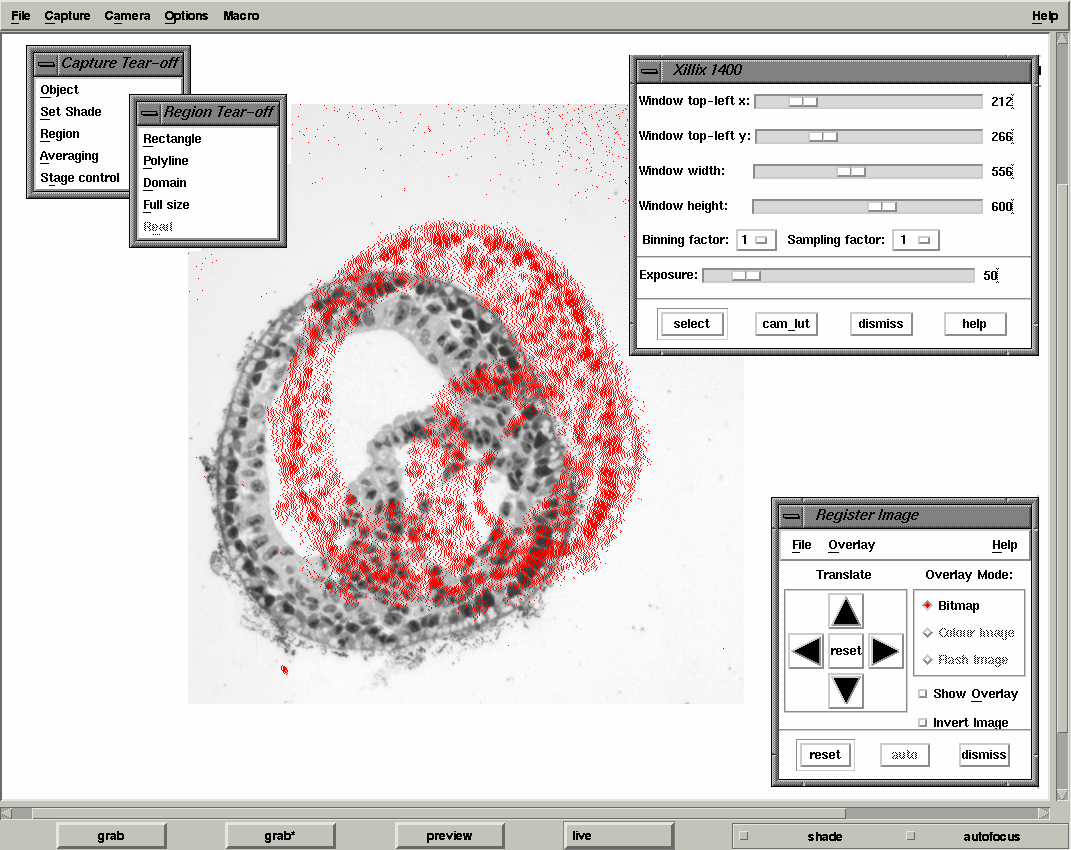Click the bottom reset button in Register Image
The height and width of the screenshot is (850, 1071).
pyautogui.click(x=825, y=755)
